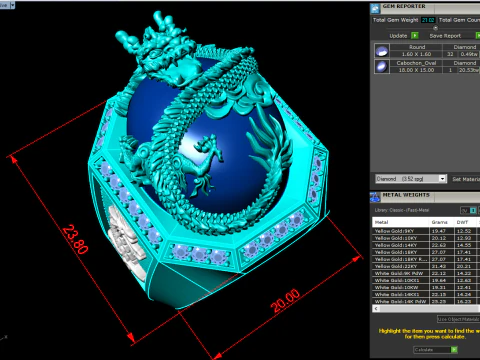Select the Yellow Gold 22KY row
This screenshot has height=360, width=480.
click(426, 266)
